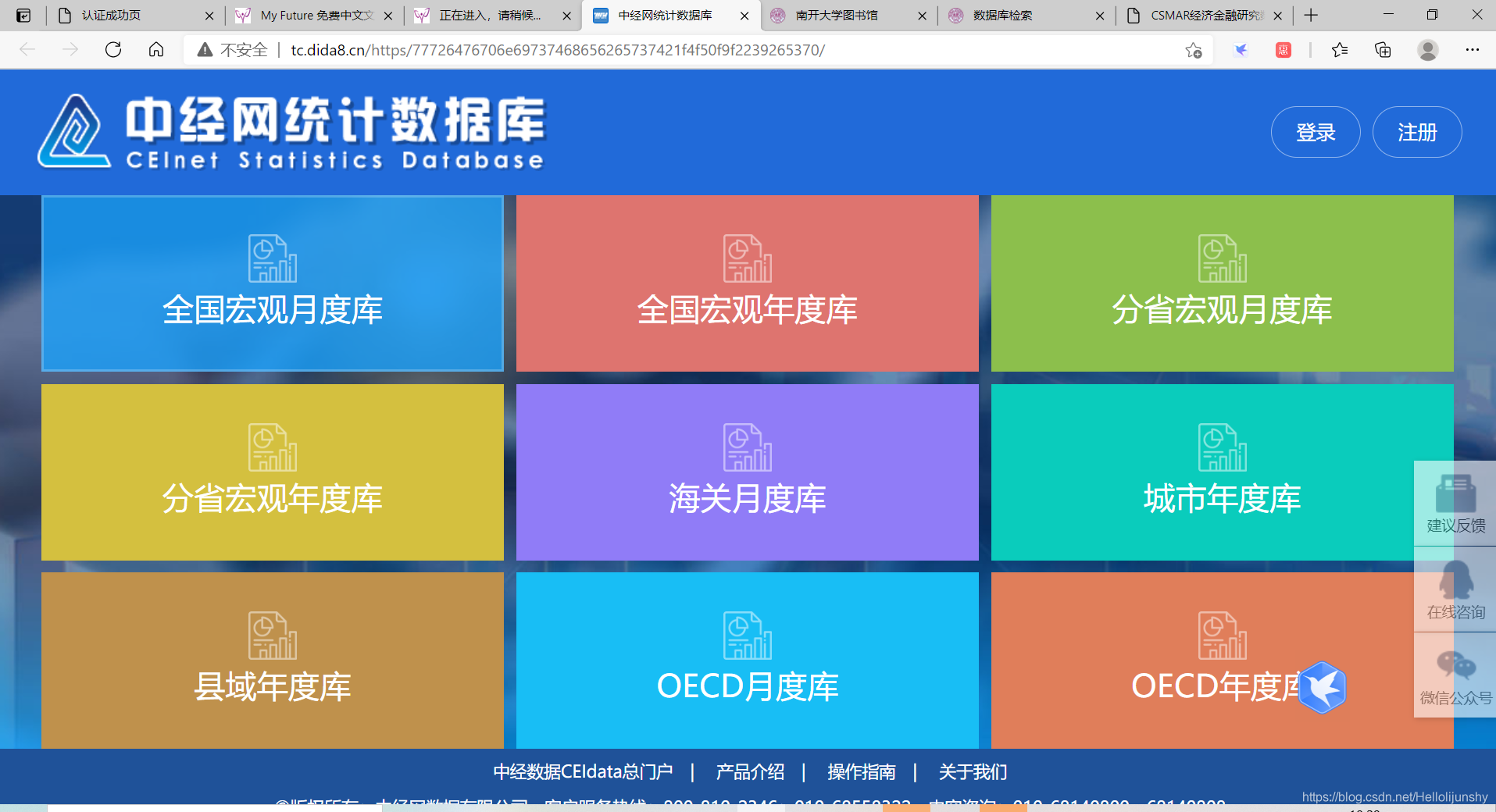Open 海关月度库 database tile
Viewport: 1496px width, 812px height.
[x=747, y=472]
